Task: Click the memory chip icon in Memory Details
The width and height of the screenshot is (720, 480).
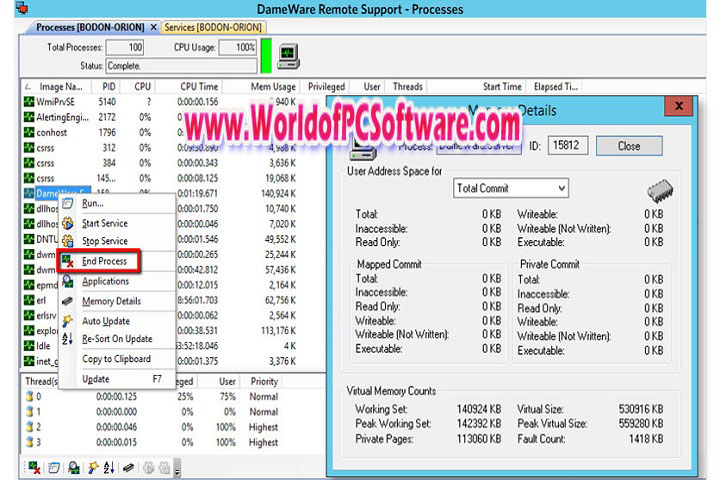Action: (x=660, y=191)
